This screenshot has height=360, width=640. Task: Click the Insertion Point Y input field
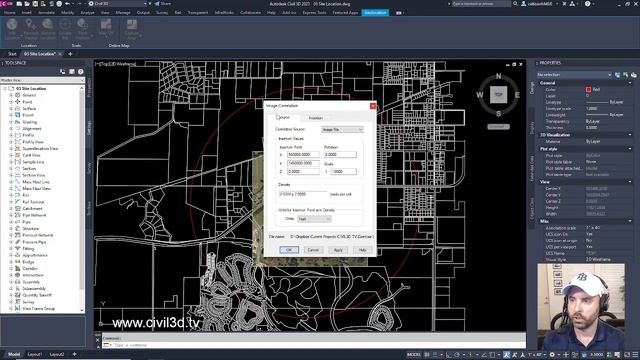303,163
